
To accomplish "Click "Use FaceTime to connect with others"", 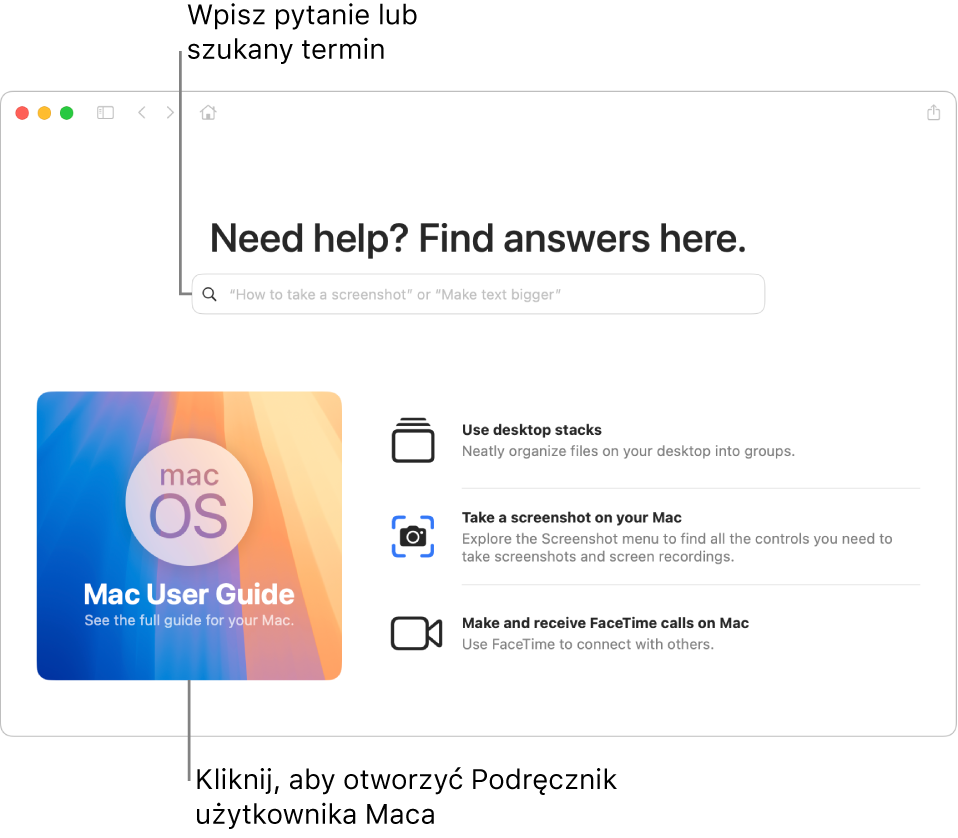I will click(x=588, y=645).
